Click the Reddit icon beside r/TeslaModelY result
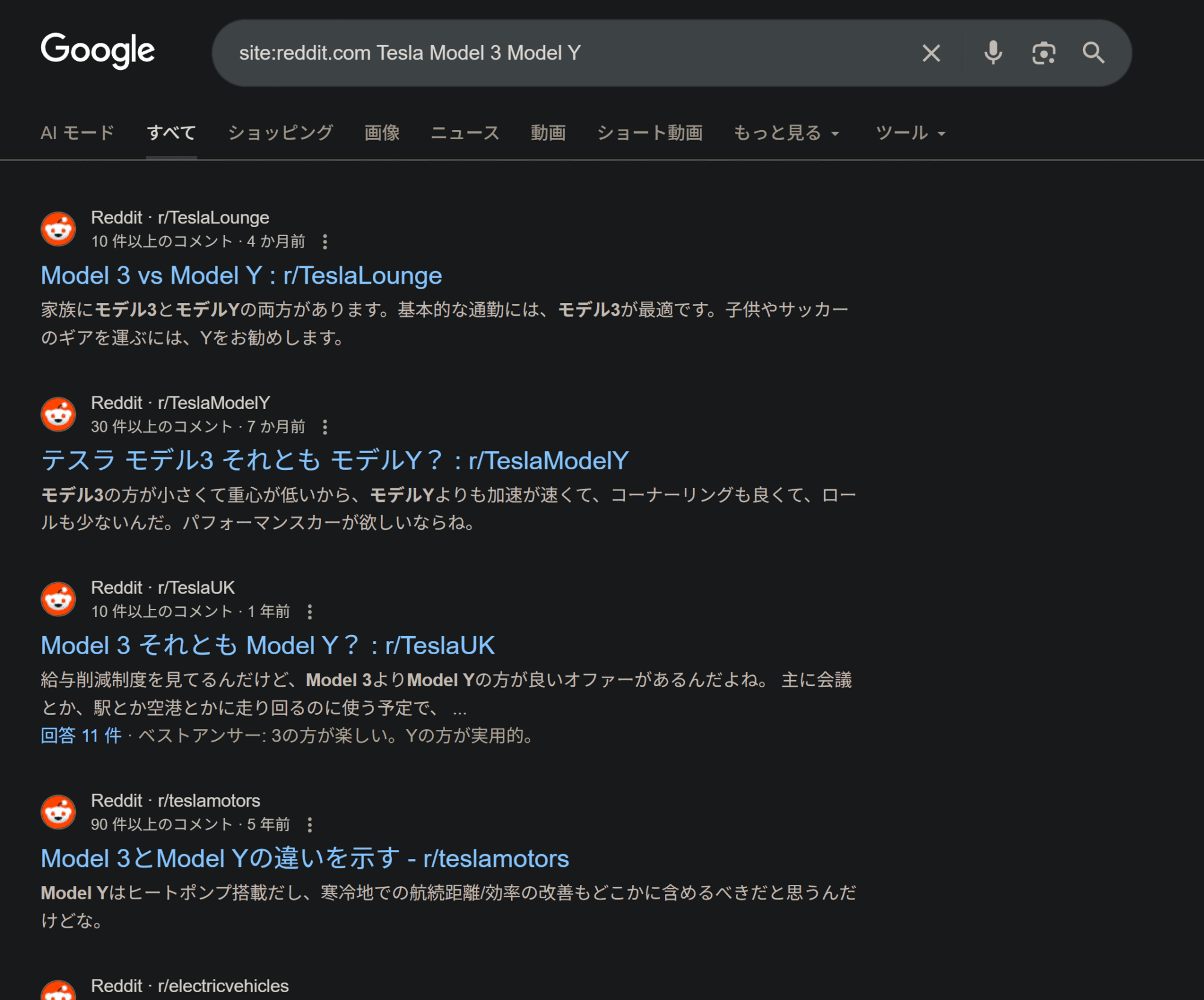The image size is (1204, 1000). [x=57, y=414]
